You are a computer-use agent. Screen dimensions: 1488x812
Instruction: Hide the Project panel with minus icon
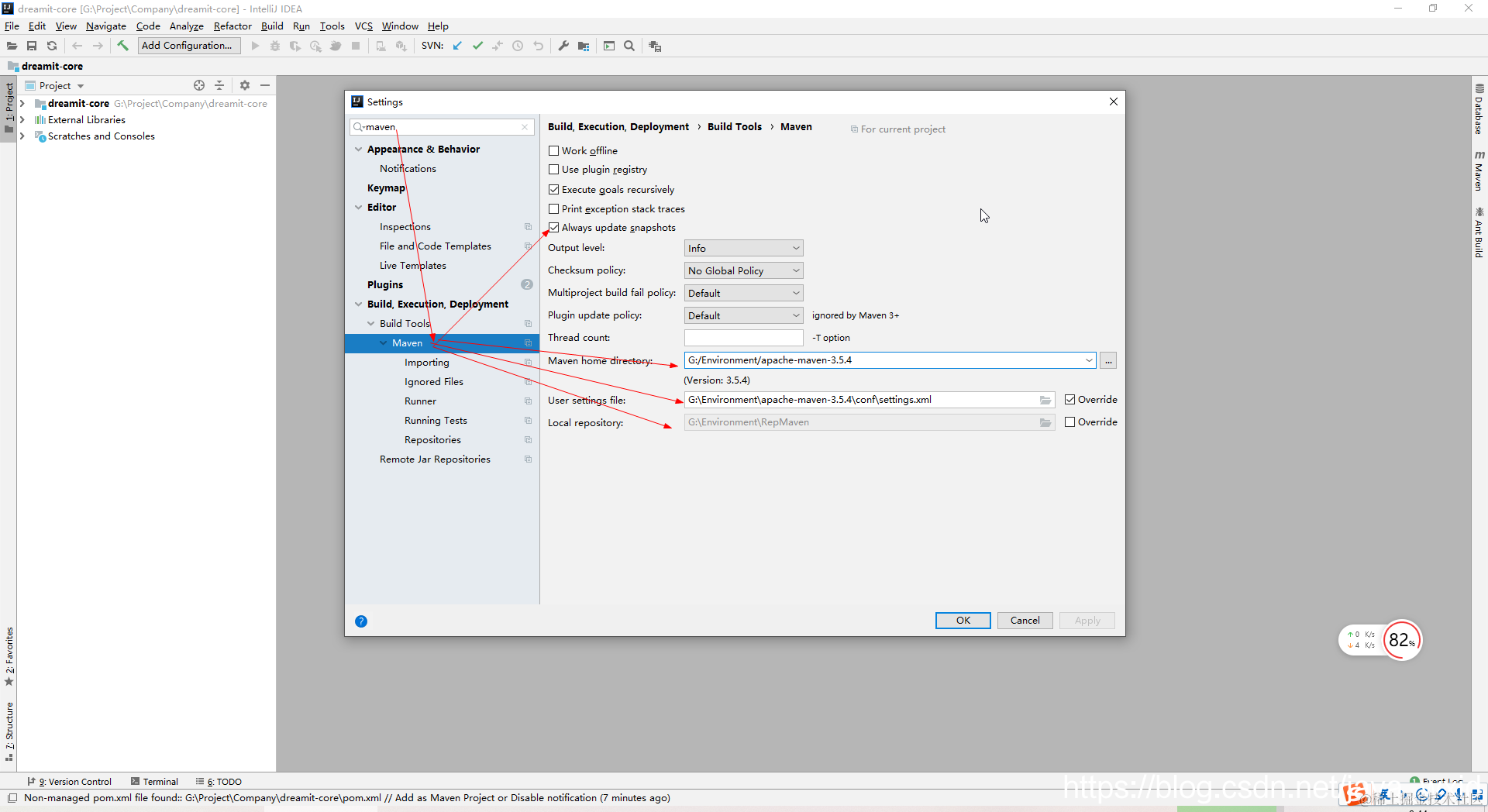265,85
